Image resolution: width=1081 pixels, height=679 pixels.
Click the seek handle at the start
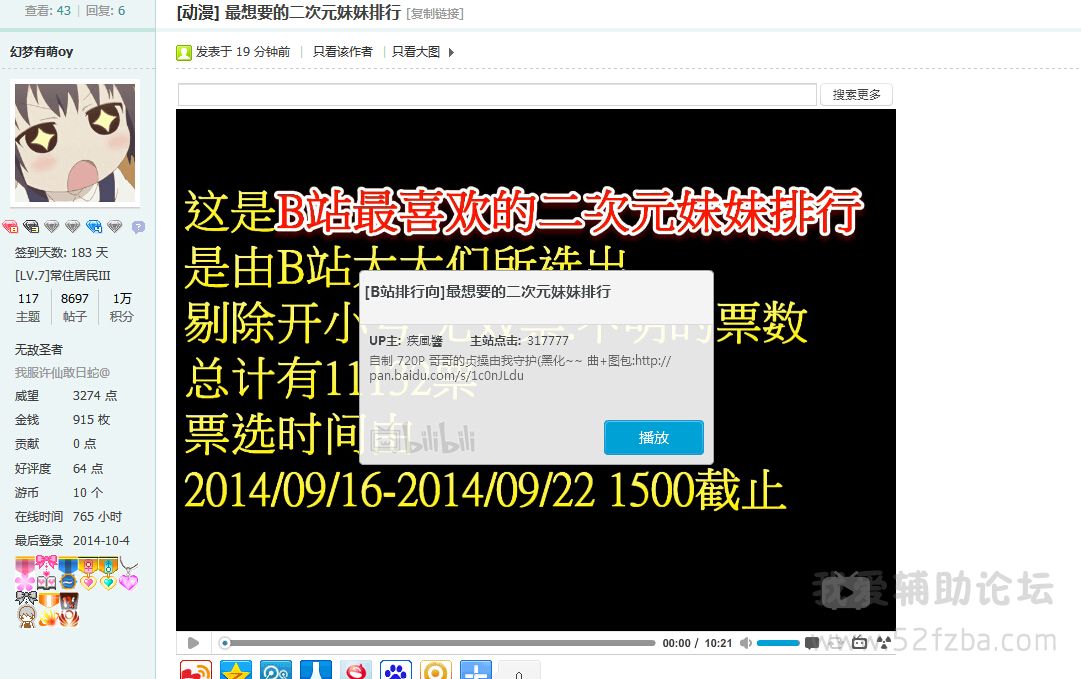coord(225,643)
